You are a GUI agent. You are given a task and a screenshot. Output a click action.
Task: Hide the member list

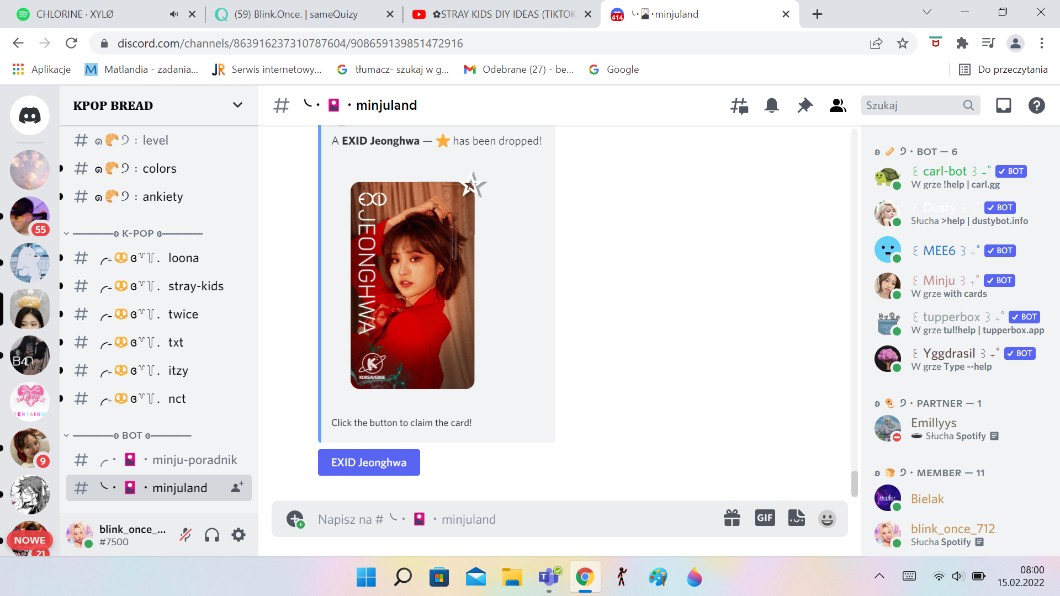point(838,105)
